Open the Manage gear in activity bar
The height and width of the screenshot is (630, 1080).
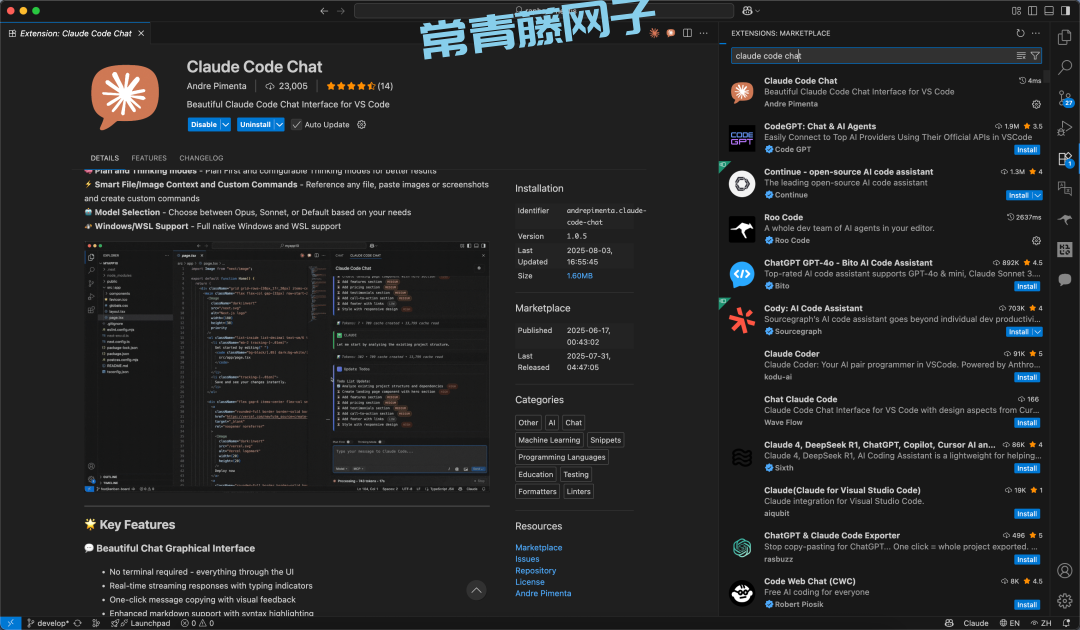[x=1065, y=600]
